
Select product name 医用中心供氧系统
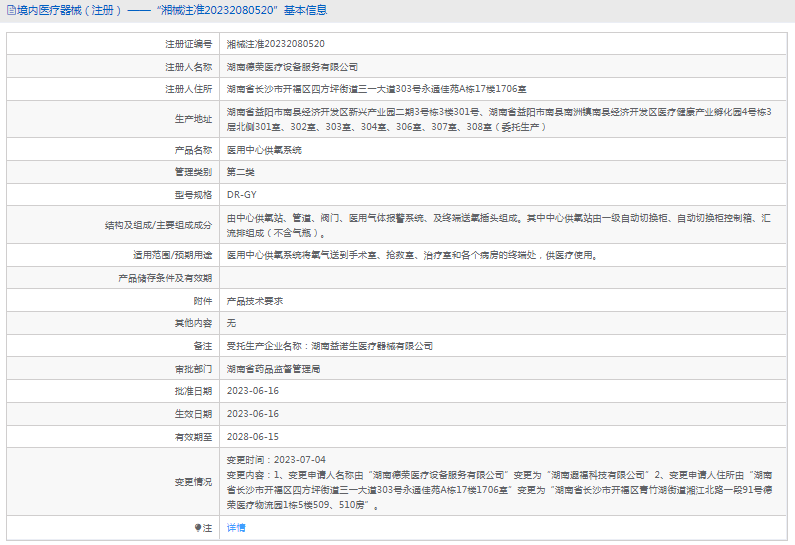[x=264, y=150]
